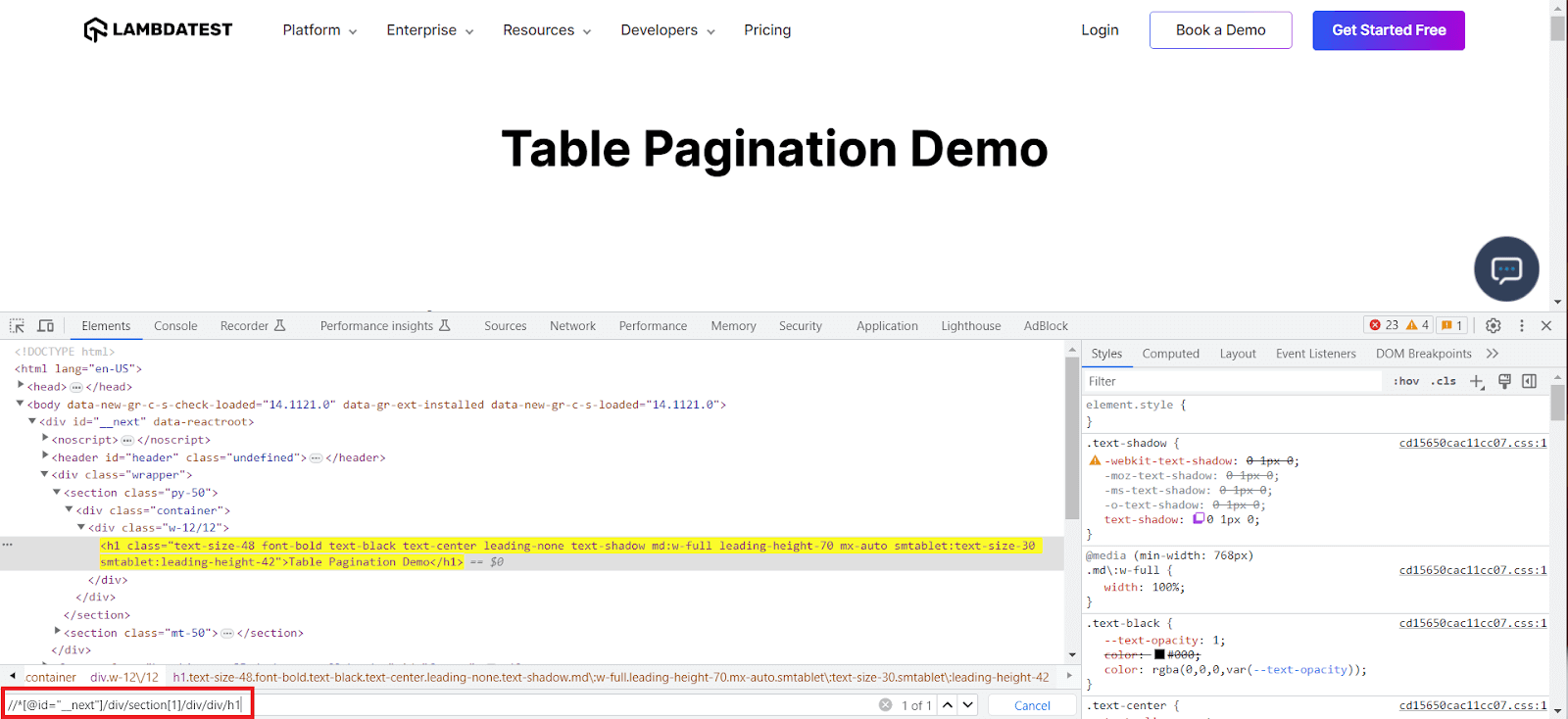Activate the inspect element picker icon
The width and height of the screenshot is (1568, 719).
[17, 325]
